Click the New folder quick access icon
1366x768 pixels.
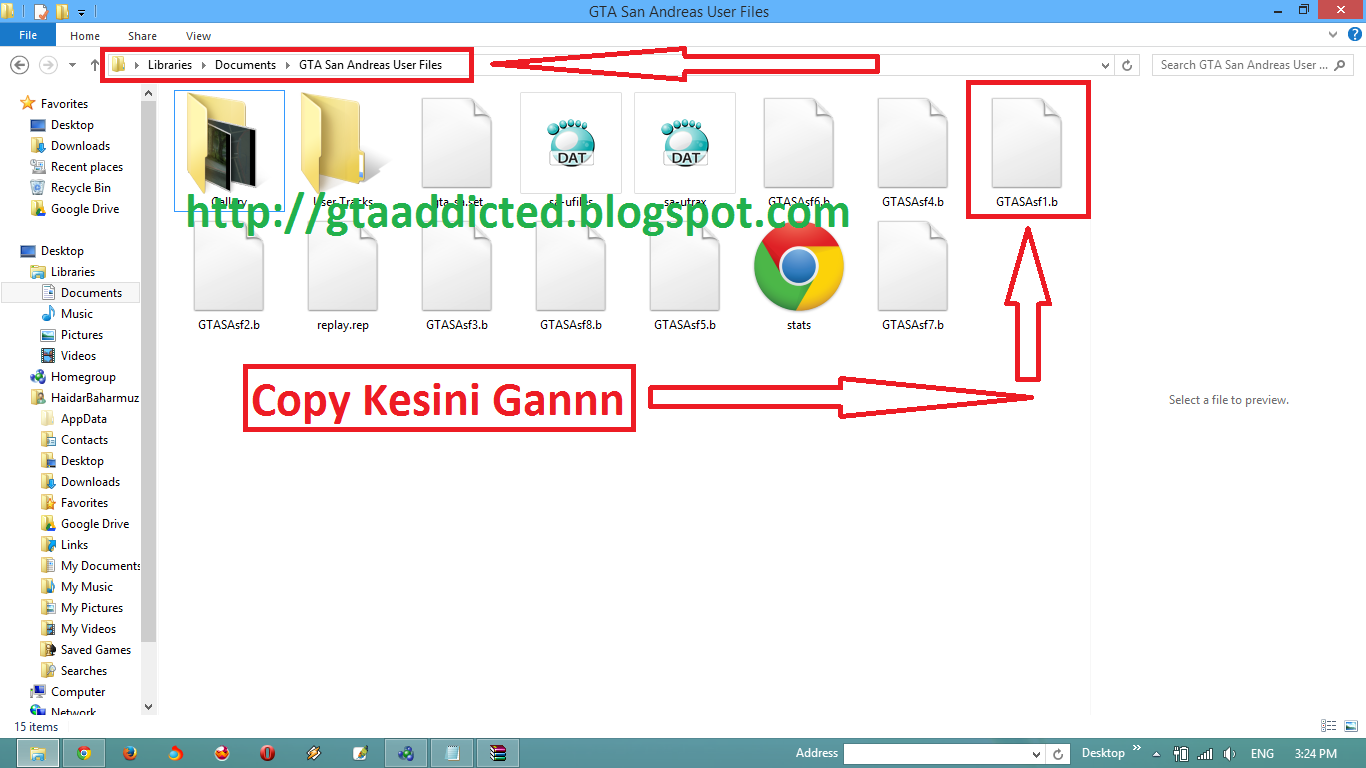point(62,12)
